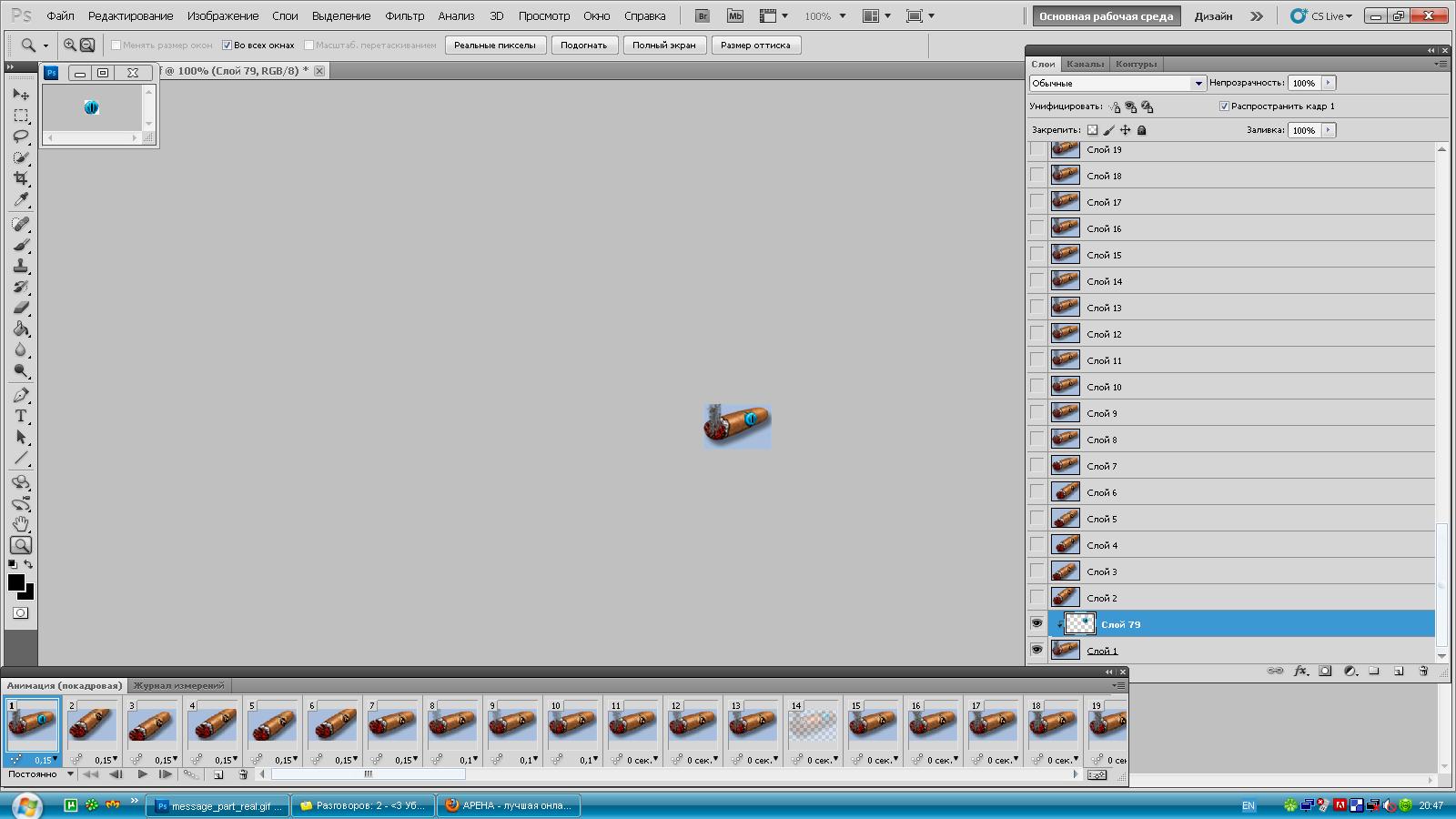Switch to the Журнал измерений tab

[x=178, y=685]
